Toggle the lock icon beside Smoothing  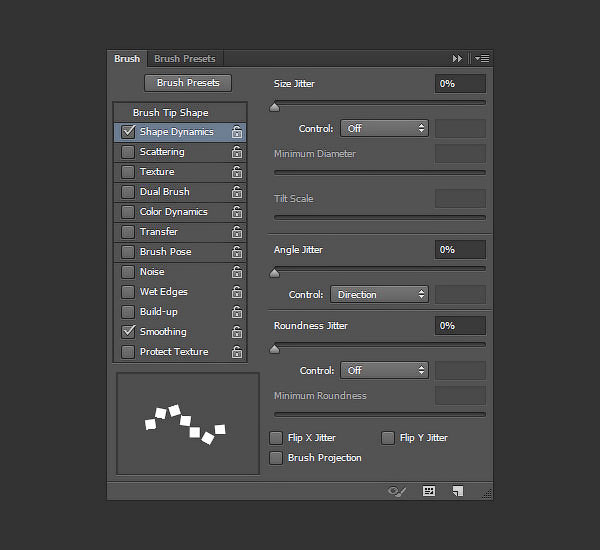tap(237, 332)
